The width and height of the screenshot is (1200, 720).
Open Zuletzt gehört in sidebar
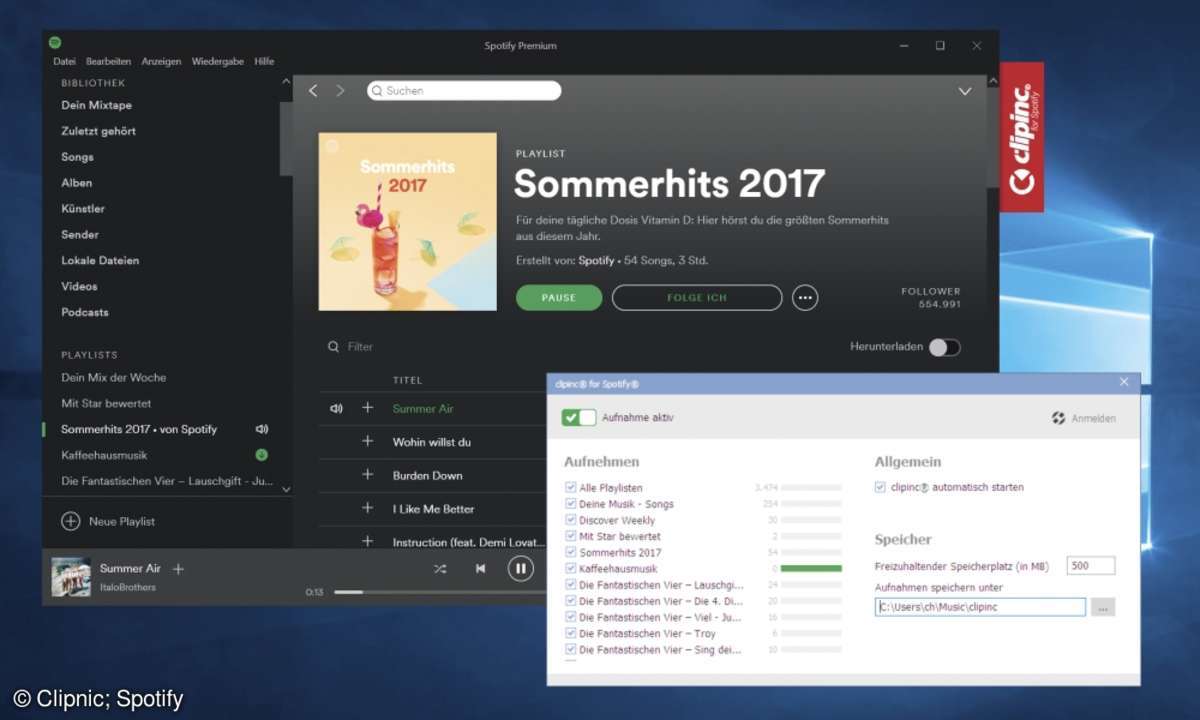[x=98, y=131]
